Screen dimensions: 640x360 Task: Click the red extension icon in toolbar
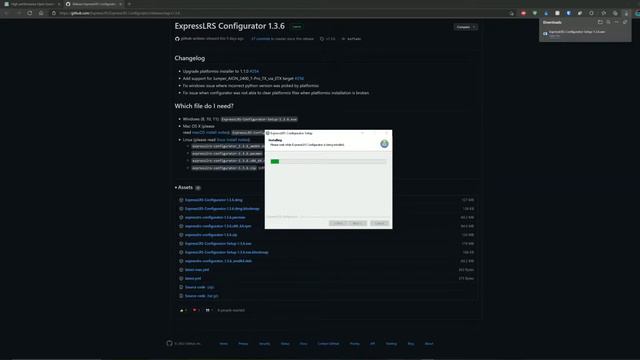(x=523, y=13)
